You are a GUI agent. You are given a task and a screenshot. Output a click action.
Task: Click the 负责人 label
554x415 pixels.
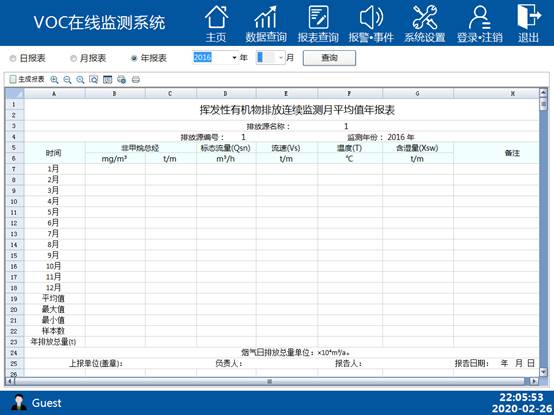click(x=229, y=363)
